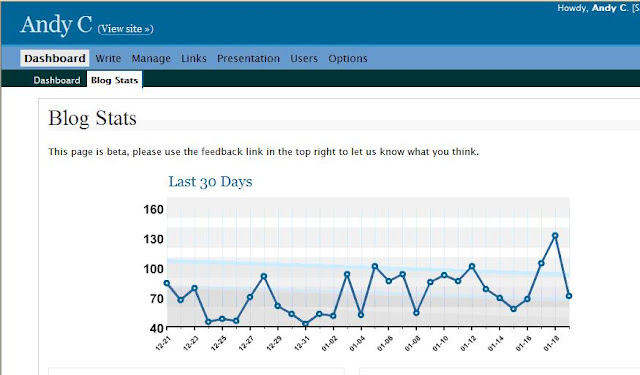Go to the Manage menu
This screenshot has width=640, height=375.
pos(151,58)
